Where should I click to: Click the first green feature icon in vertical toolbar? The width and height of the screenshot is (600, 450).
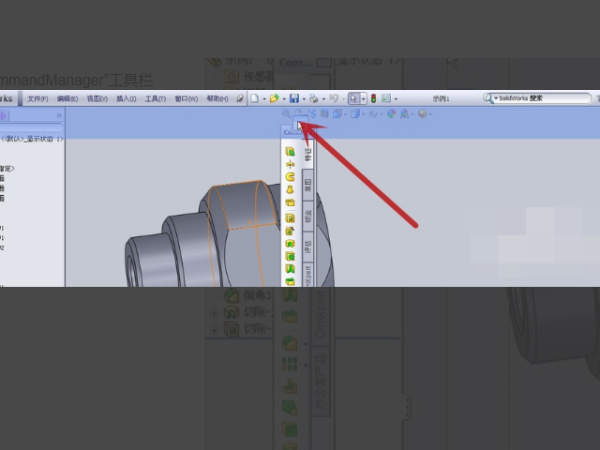click(x=290, y=152)
